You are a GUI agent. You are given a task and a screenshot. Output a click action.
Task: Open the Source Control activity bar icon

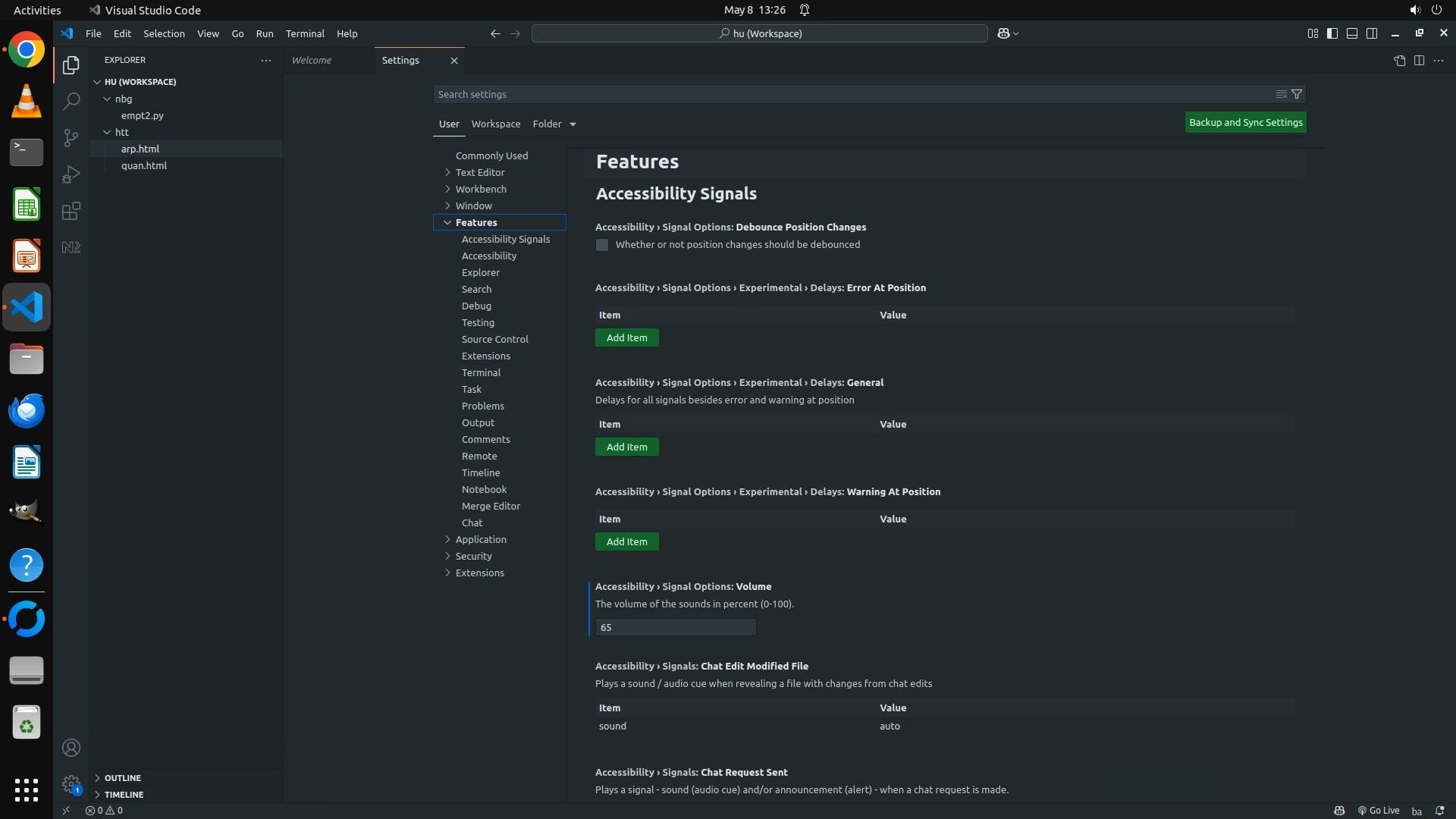[x=71, y=137]
